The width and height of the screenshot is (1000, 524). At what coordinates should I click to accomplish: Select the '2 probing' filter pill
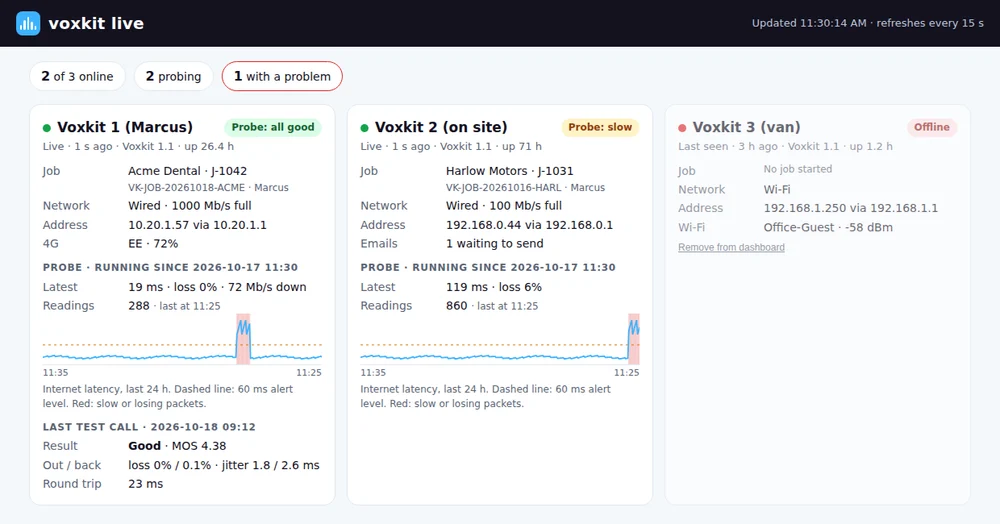click(x=173, y=76)
